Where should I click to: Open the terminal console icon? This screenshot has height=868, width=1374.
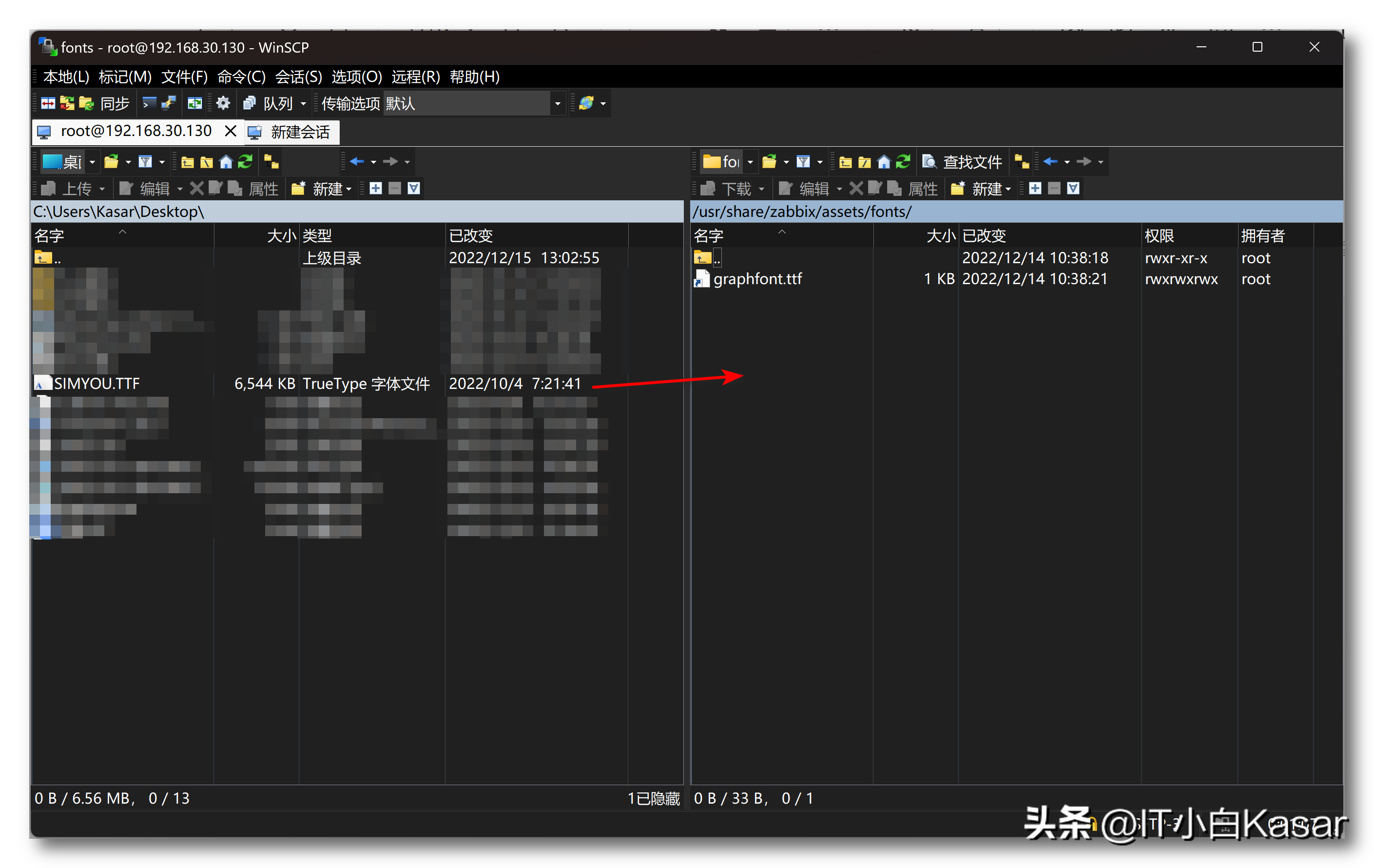(x=149, y=103)
